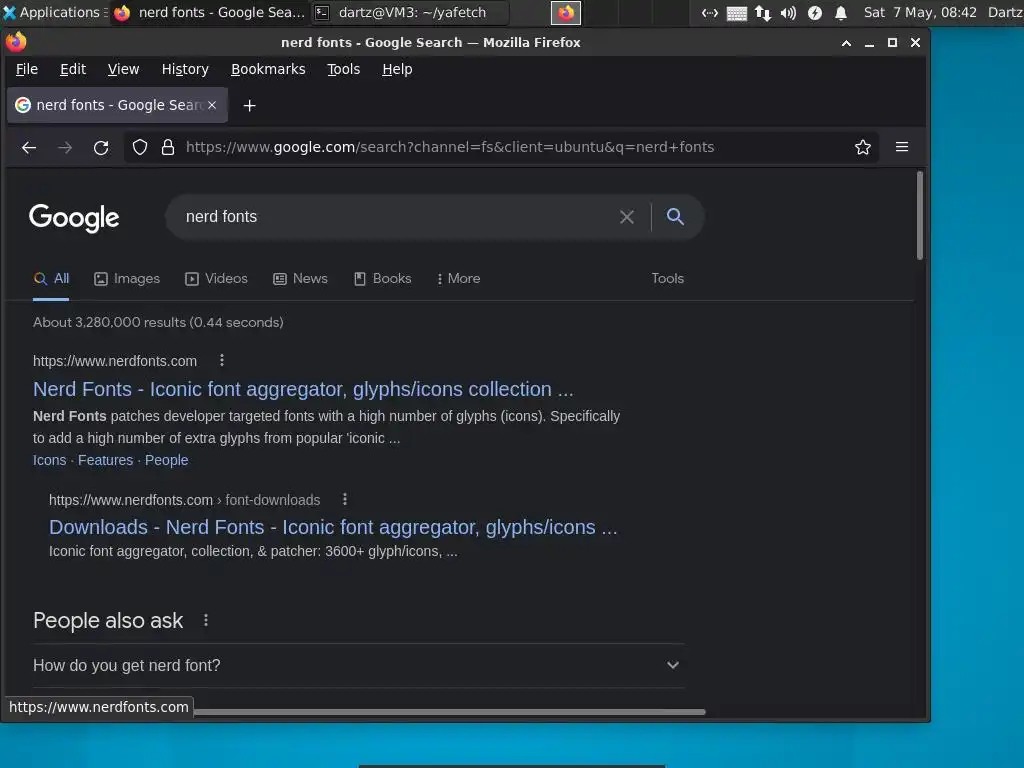Open options dots for font-downloads result
This screenshot has height=768, width=1024.
[x=345, y=500]
